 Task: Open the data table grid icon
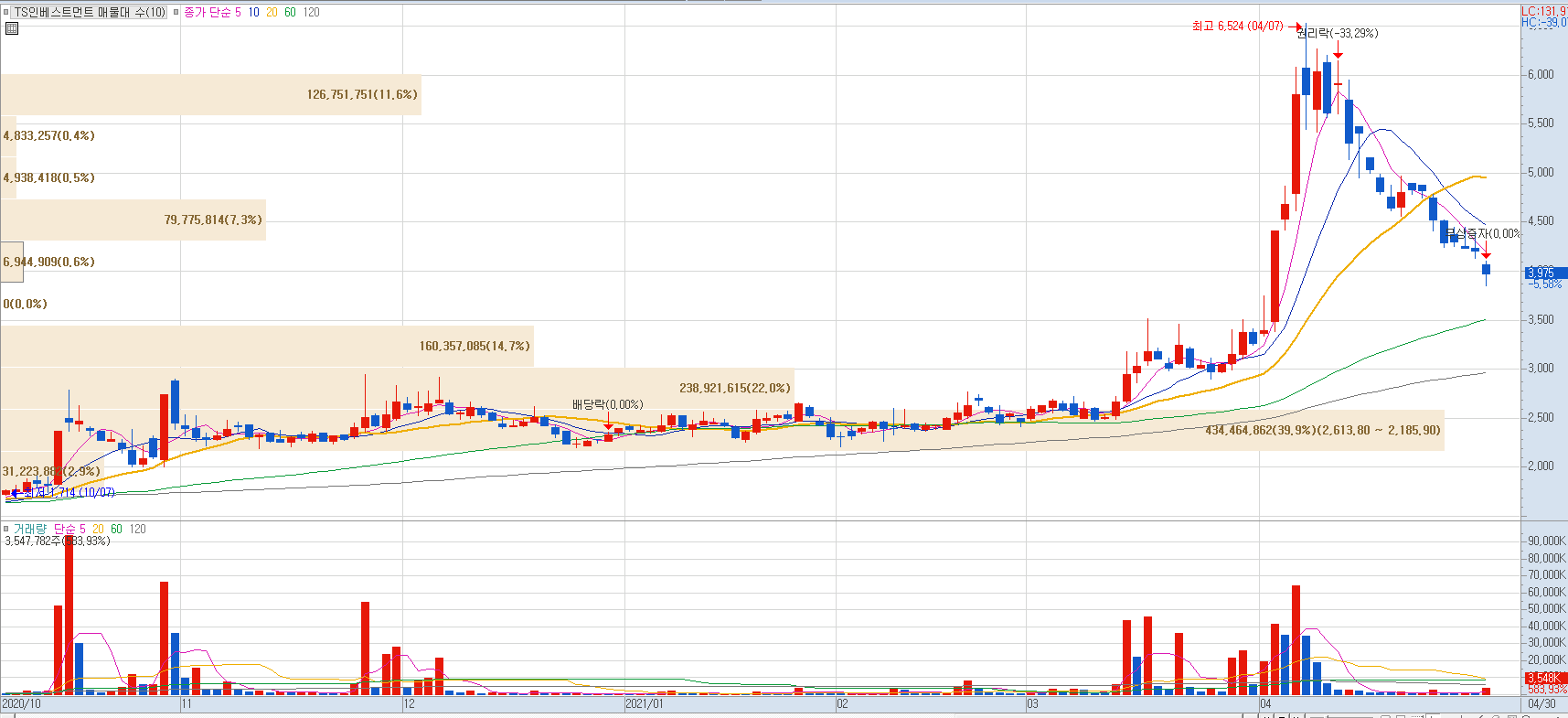(x=12, y=28)
